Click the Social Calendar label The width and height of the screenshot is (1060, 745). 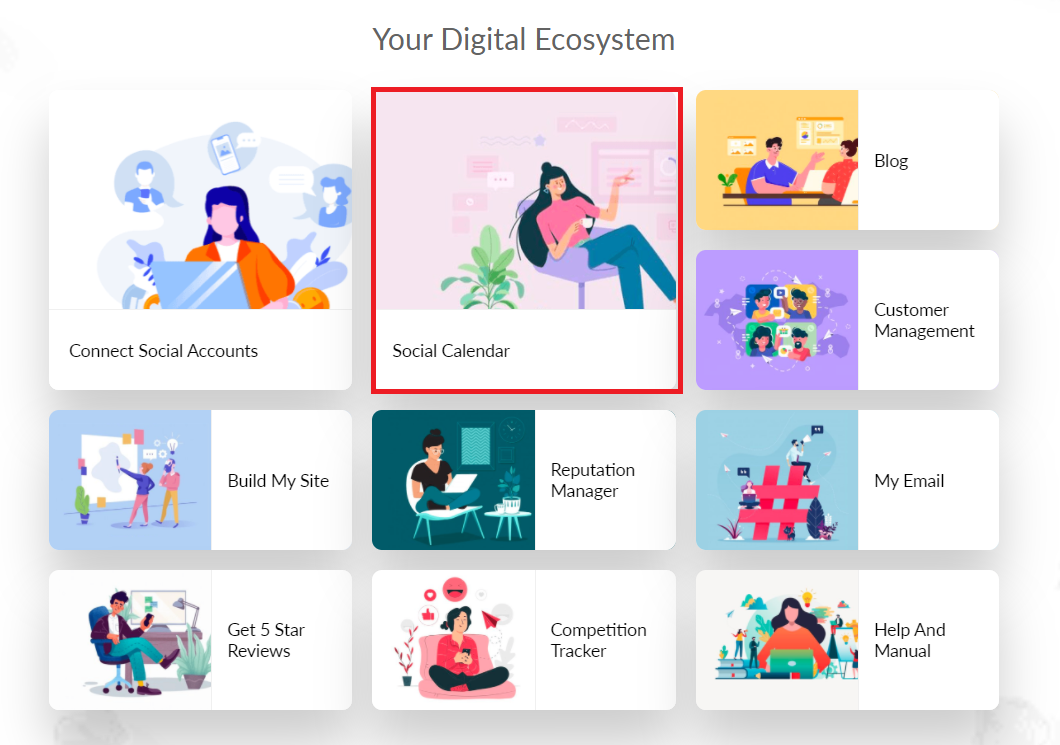[451, 351]
